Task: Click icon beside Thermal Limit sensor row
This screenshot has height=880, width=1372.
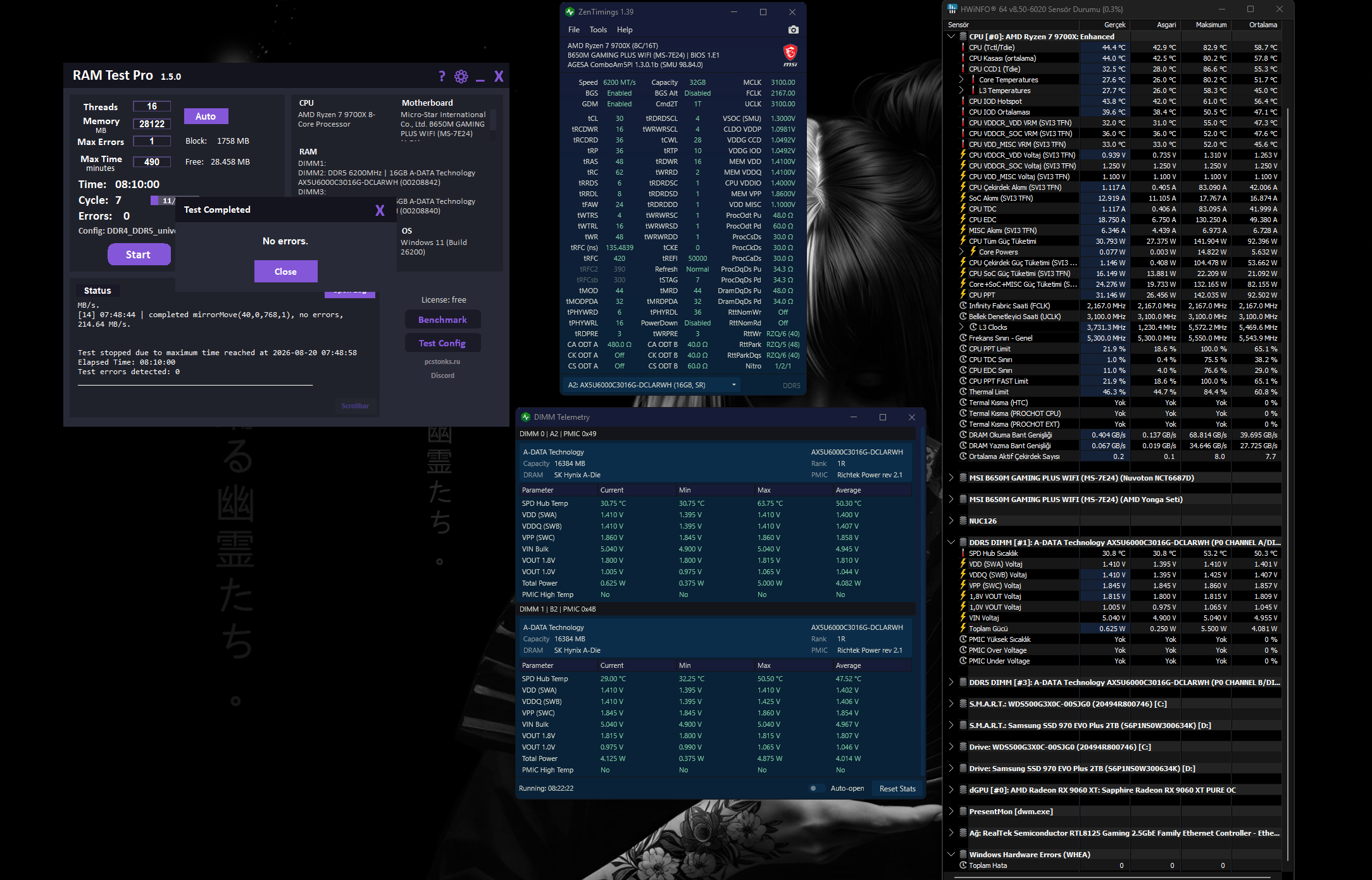Action: [963, 392]
